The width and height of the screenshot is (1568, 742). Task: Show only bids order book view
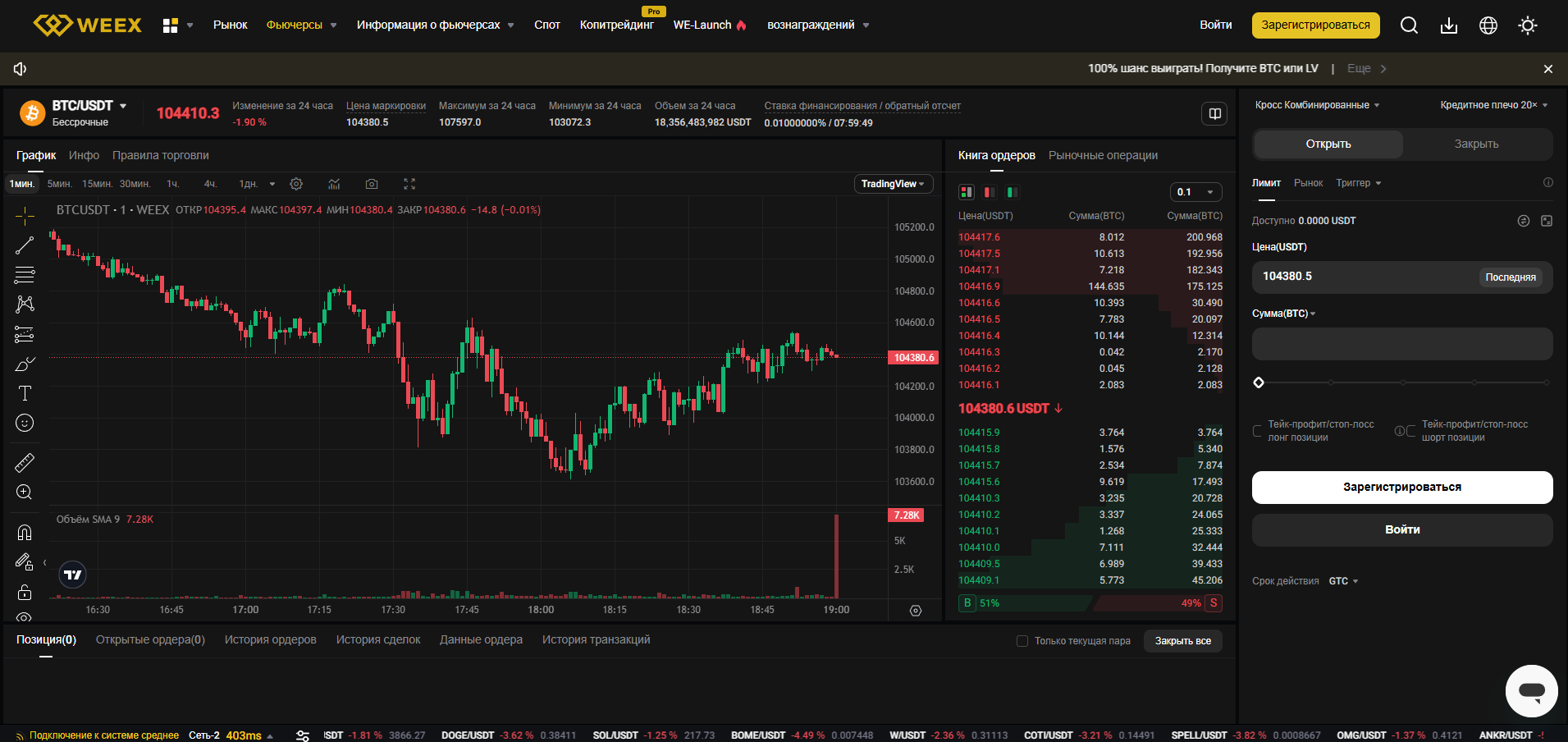1013,192
